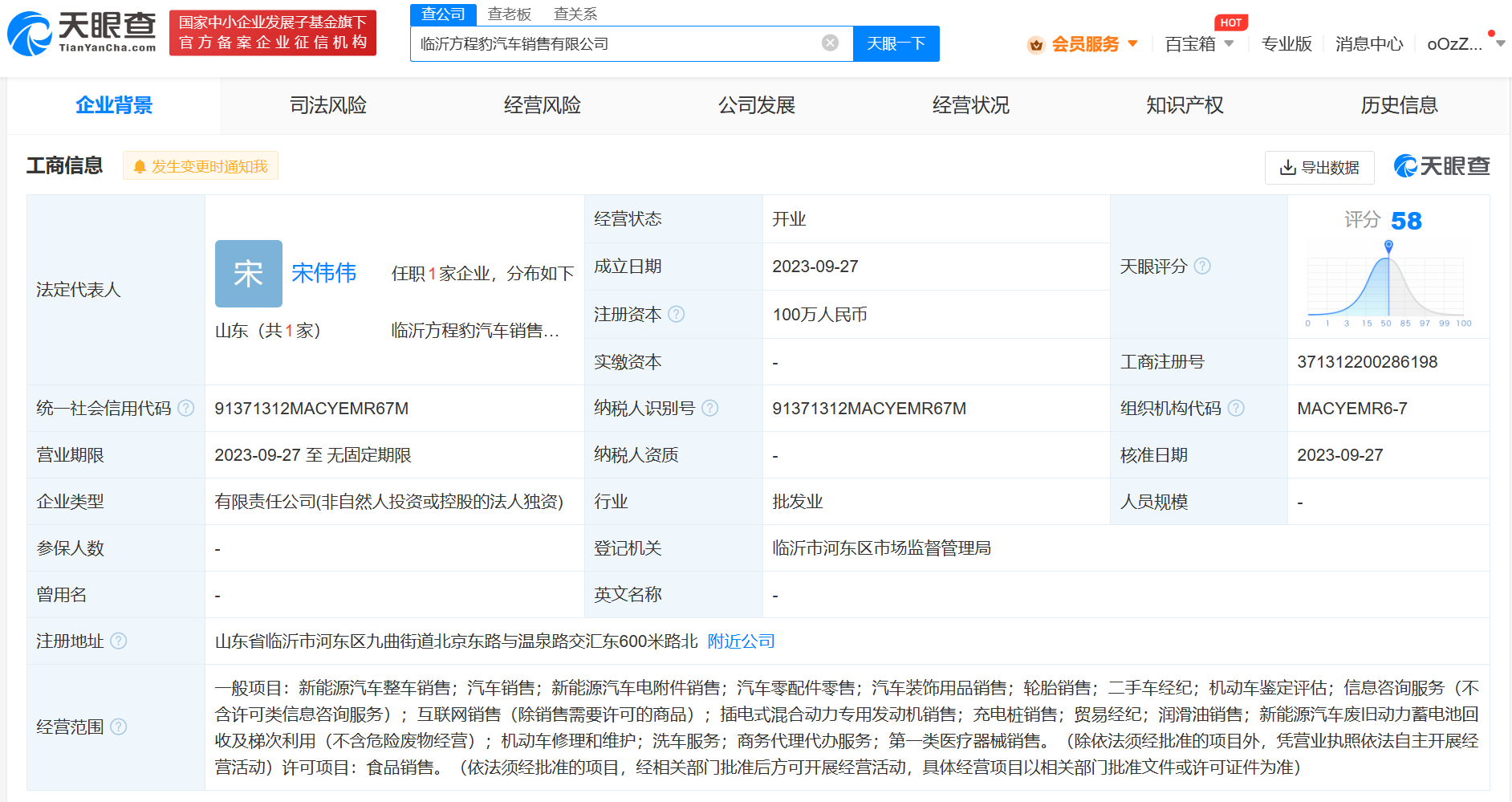Click help icon next to 统一社会信用代码

[x=186, y=409]
